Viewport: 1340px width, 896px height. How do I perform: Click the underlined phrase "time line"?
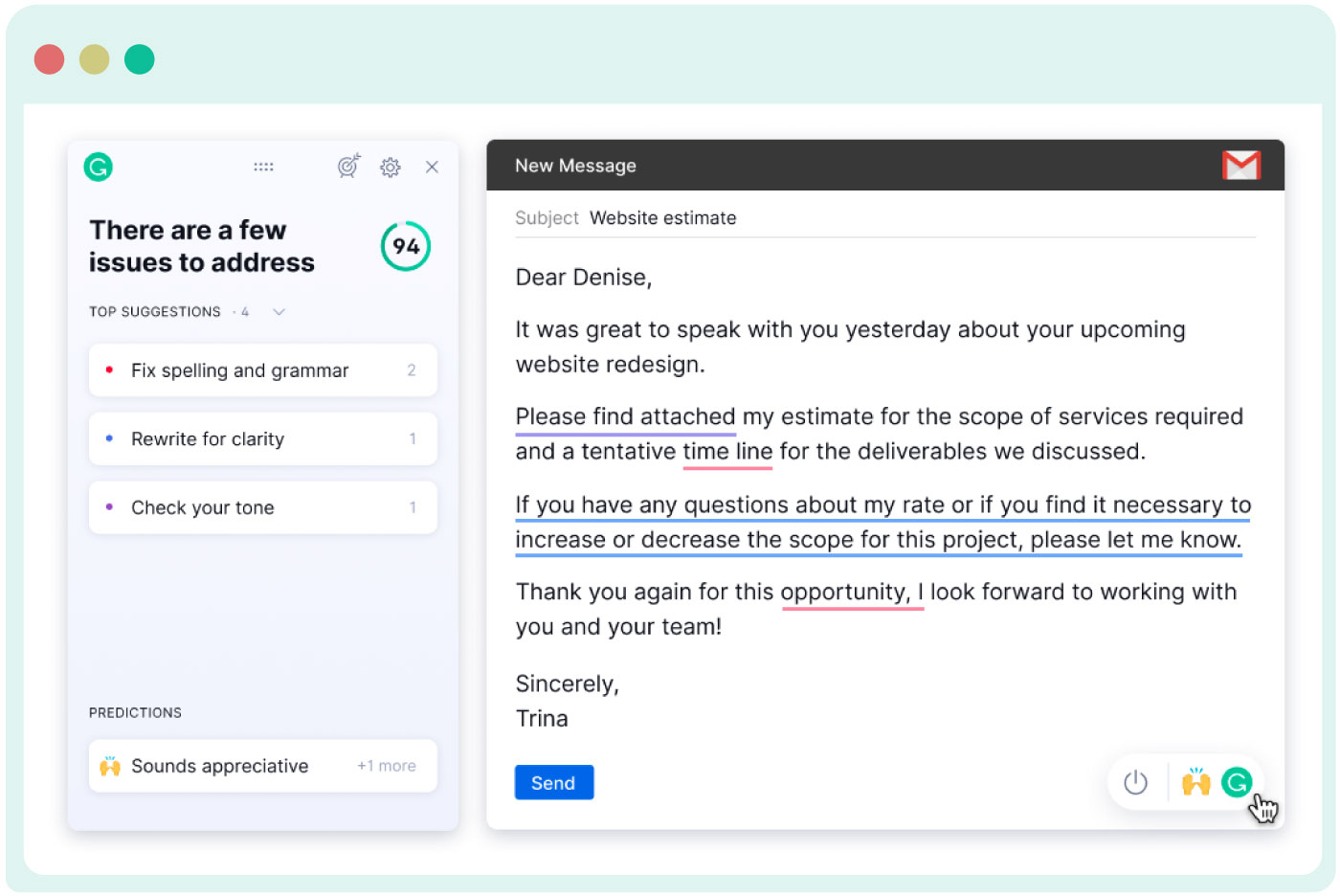(x=727, y=452)
